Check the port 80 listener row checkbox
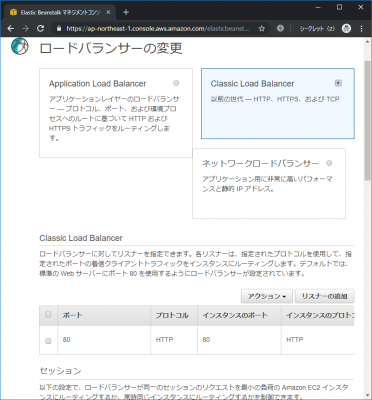Image resolution: width=372 pixels, height=400 pixels. click(x=48, y=341)
